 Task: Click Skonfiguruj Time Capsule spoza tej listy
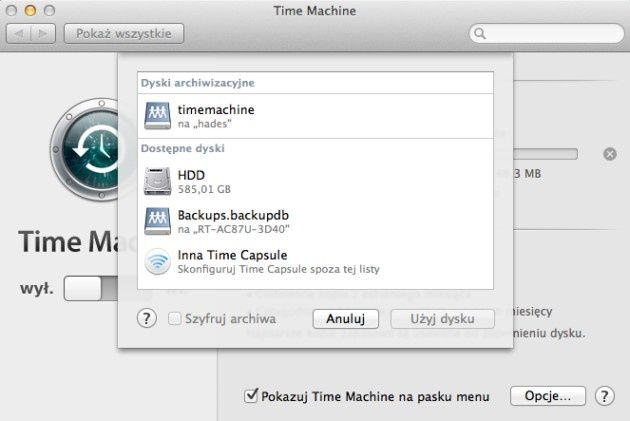pyautogui.click(x=278, y=269)
